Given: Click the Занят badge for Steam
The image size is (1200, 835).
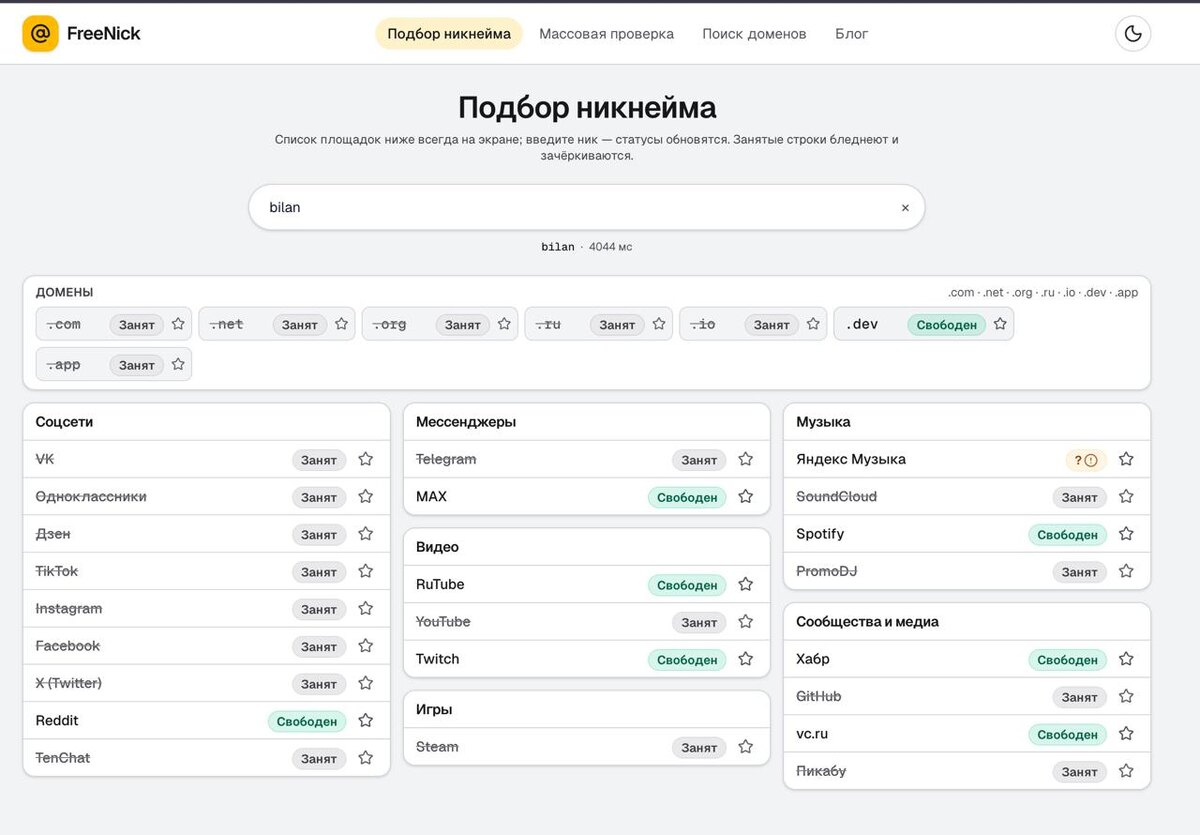Looking at the screenshot, I should [x=699, y=747].
